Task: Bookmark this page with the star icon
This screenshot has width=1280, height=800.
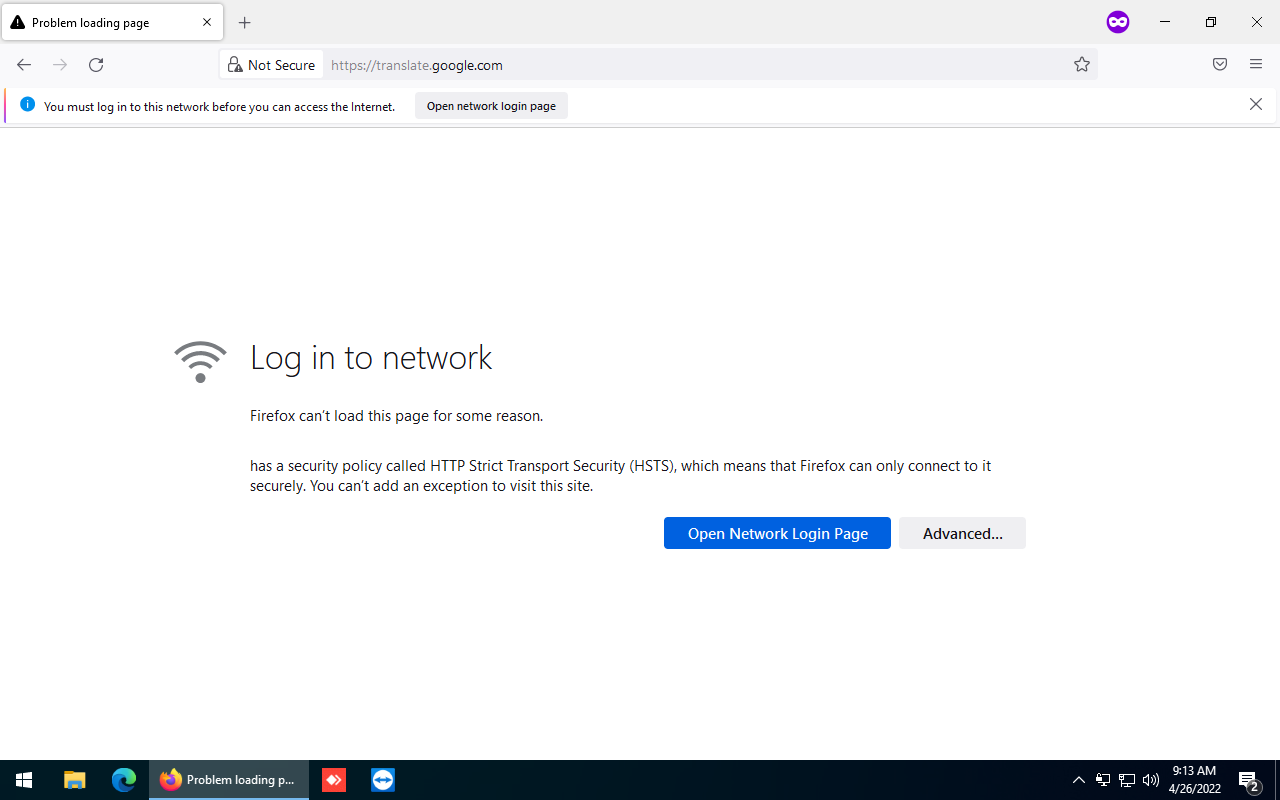Action: tap(1081, 65)
